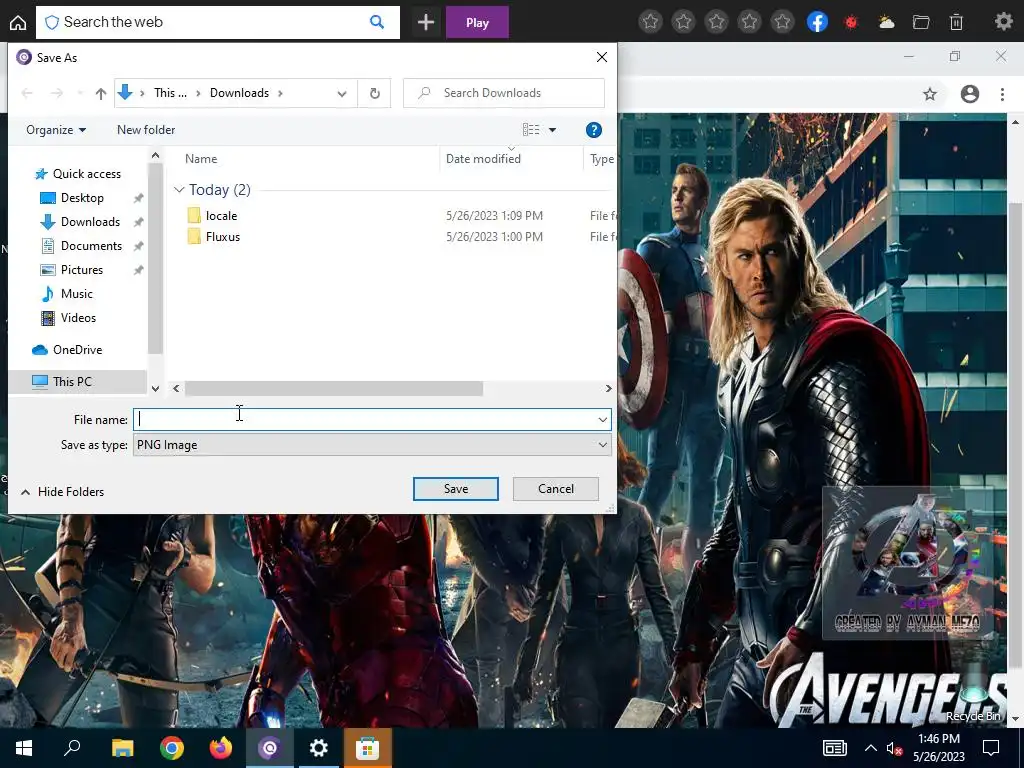Open the Save as type dropdown
1024x768 pixels.
pos(372,445)
